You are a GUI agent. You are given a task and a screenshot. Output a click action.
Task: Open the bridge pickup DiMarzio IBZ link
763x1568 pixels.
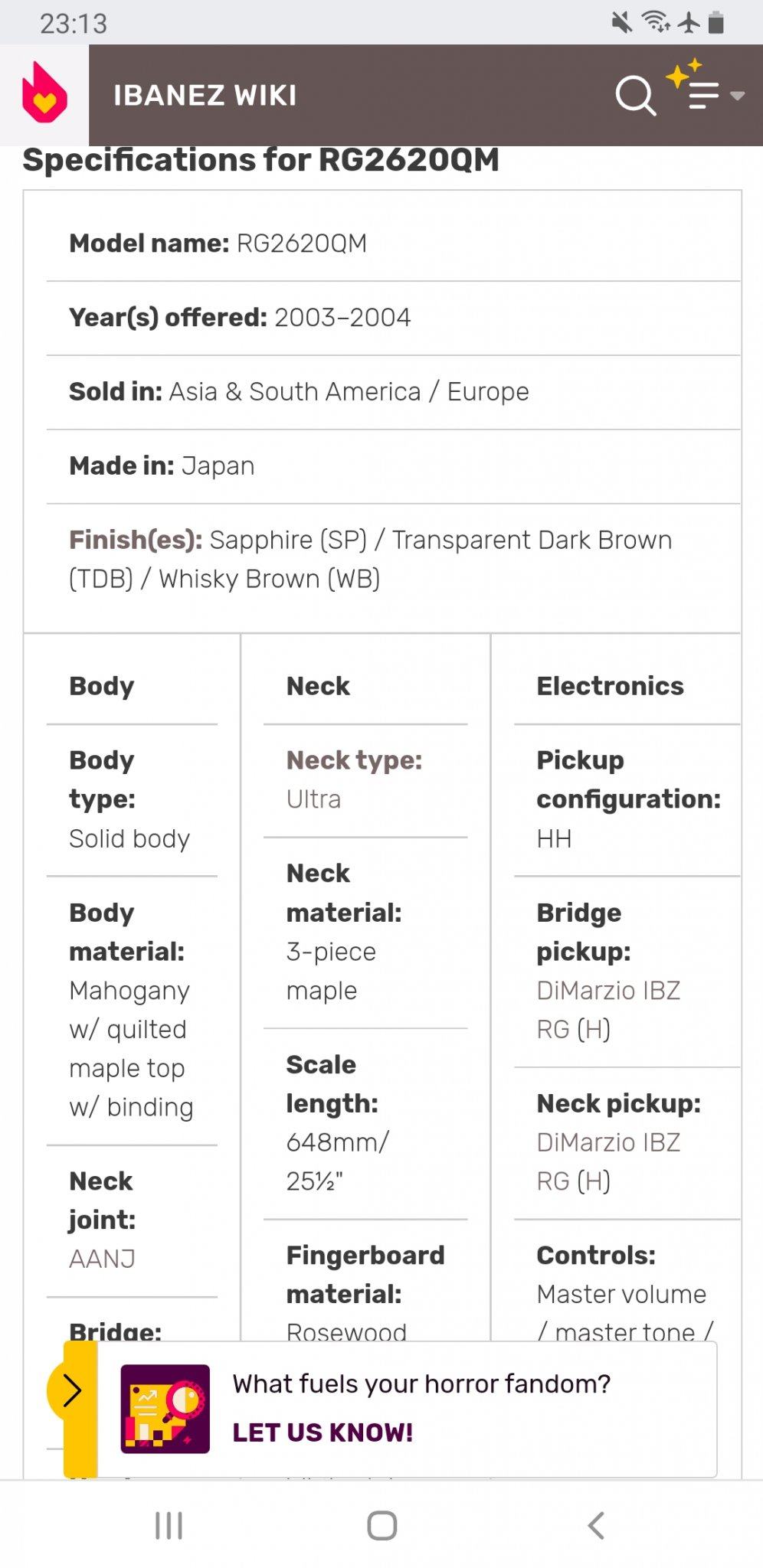(x=608, y=1009)
